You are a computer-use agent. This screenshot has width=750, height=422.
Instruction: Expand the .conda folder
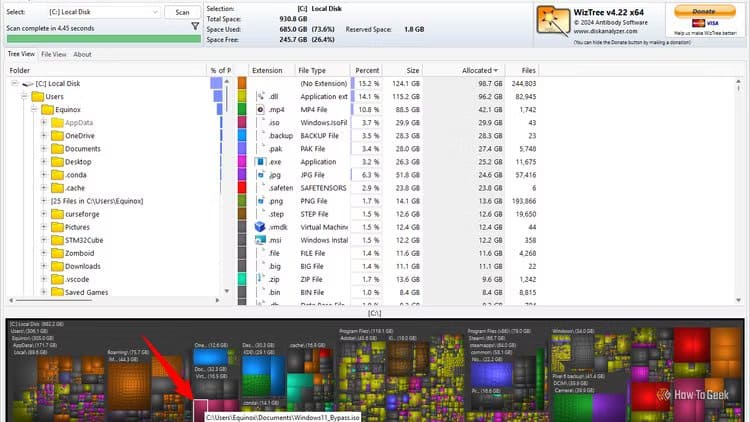(x=44, y=175)
